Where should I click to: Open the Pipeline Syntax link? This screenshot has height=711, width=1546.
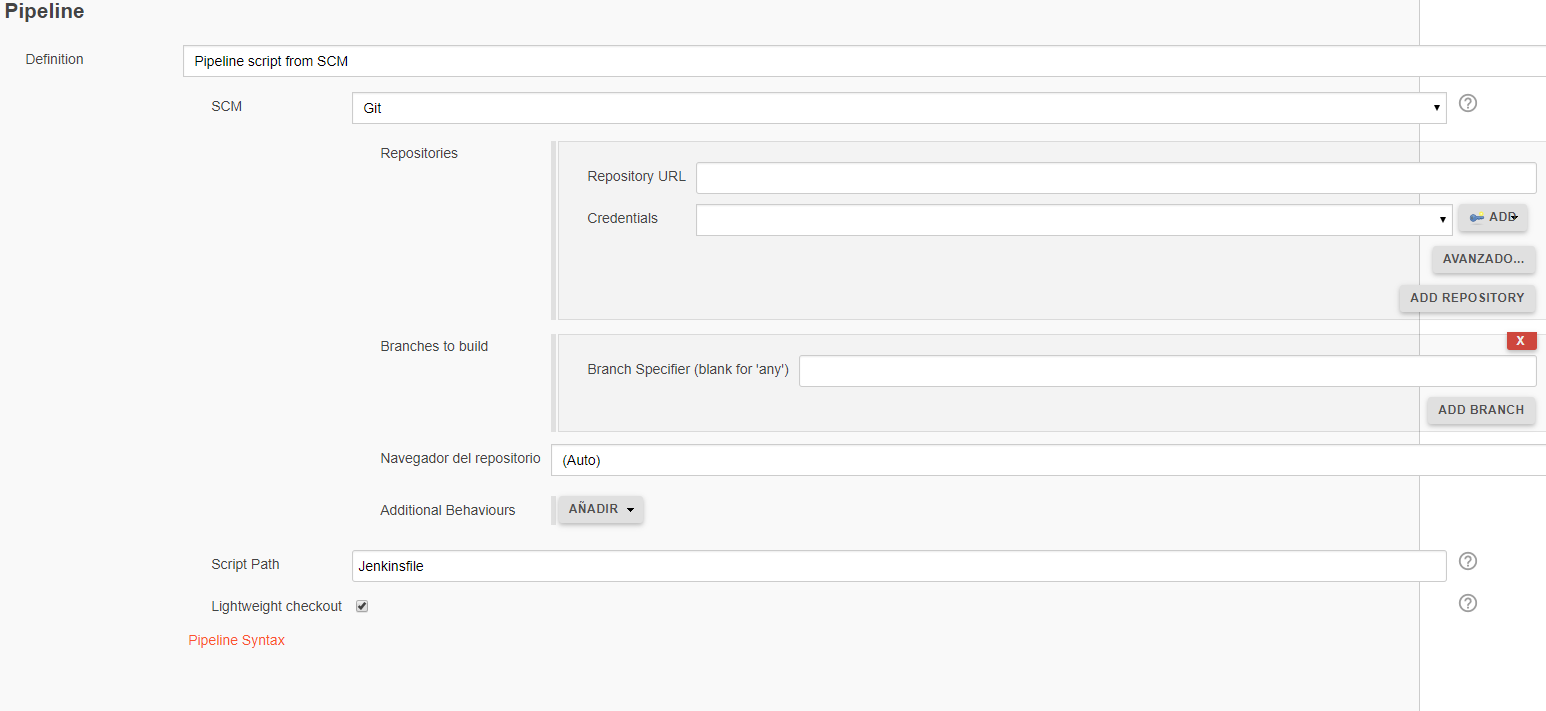[236, 640]
